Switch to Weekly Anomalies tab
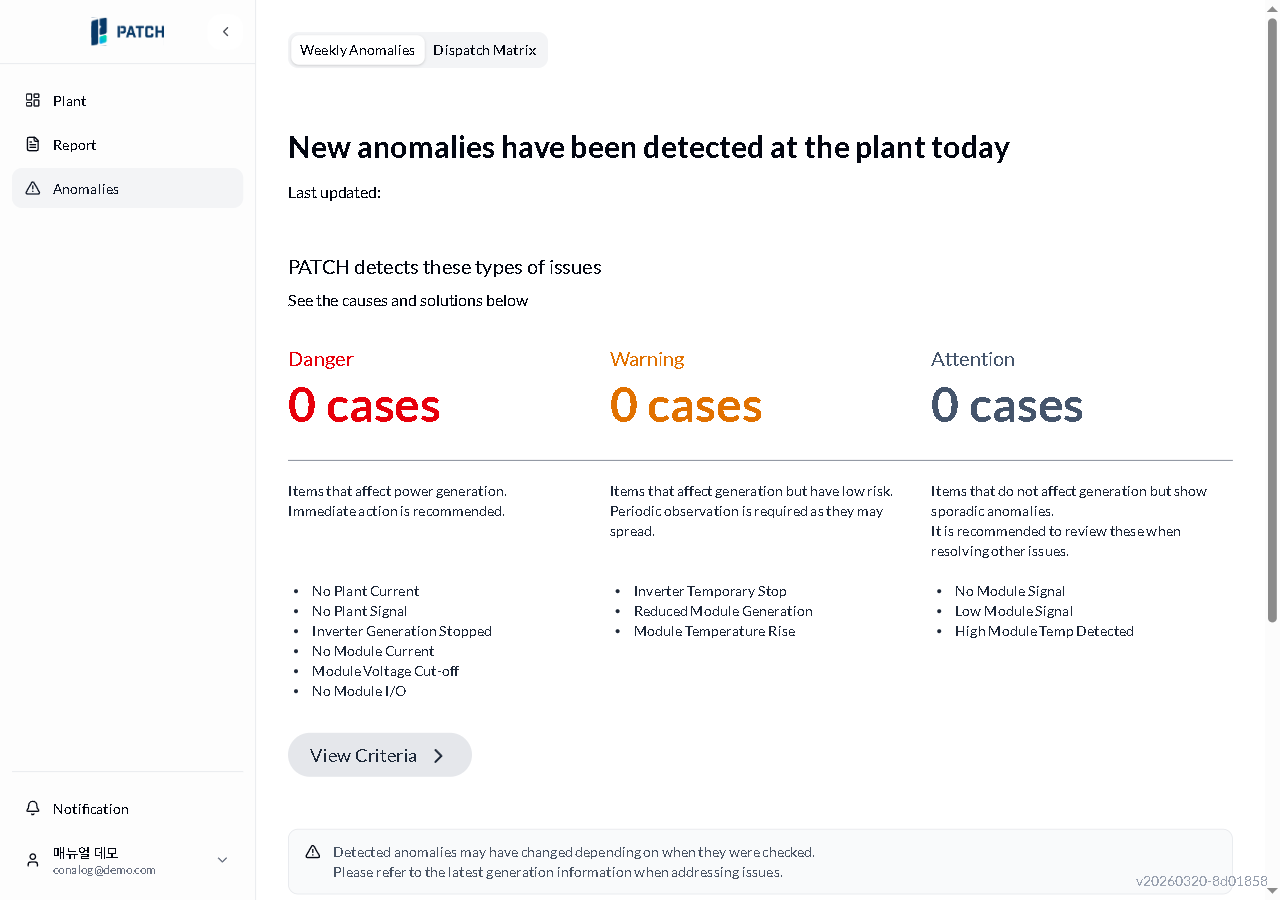Image resolution: width=1280 pixels, height=900 pixels. (x=357, y=50)
